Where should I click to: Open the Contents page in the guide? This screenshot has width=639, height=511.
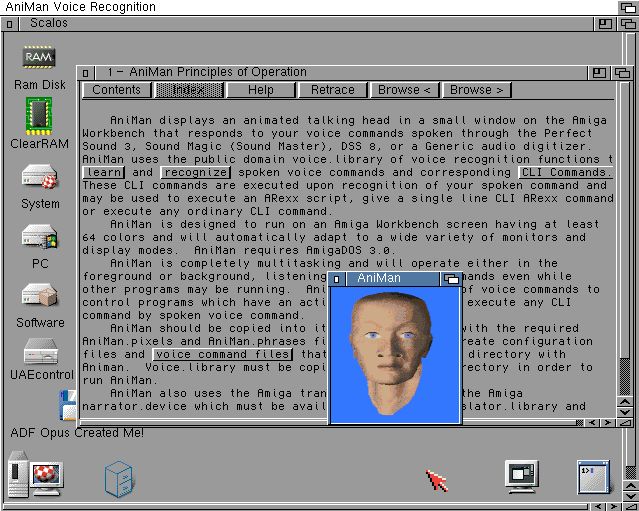click(117, 90)
